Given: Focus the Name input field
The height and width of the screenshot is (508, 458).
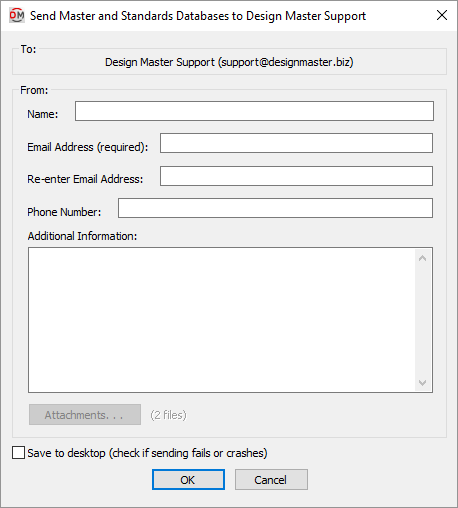Looking at the screenshot, I should tap(254, 111).
